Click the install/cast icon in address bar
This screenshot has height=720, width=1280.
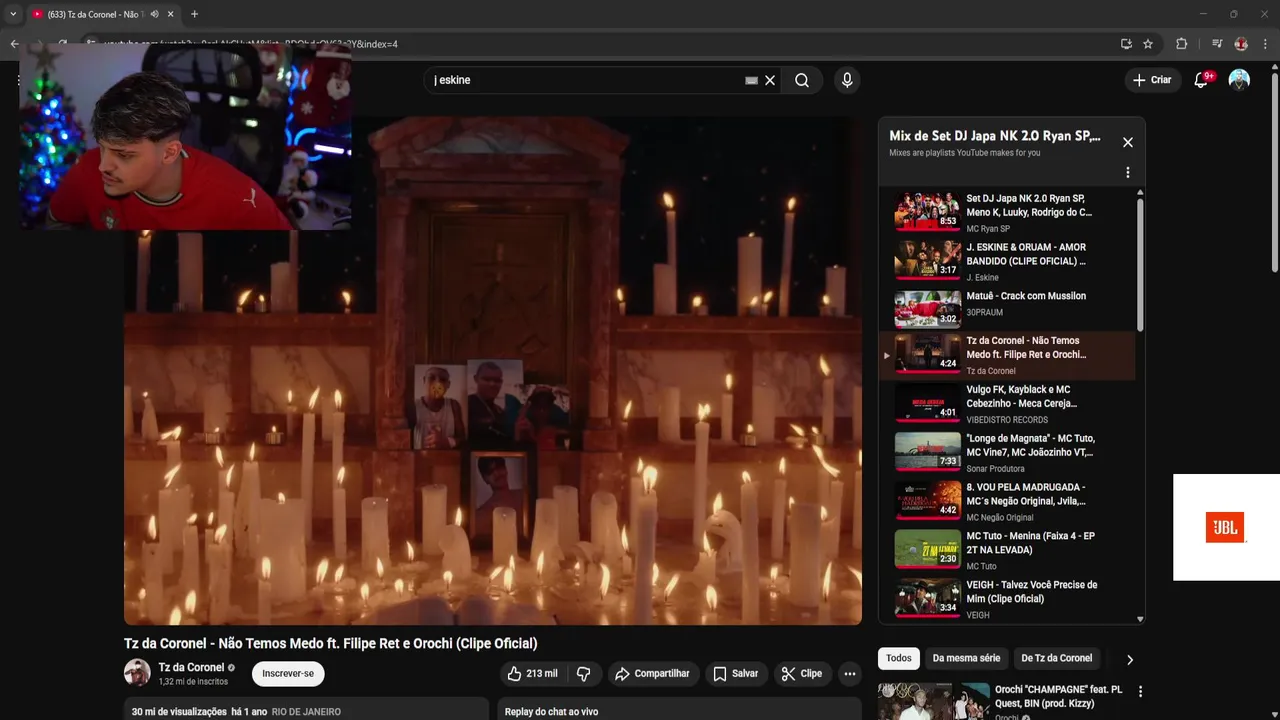(x=1126, y=44)
